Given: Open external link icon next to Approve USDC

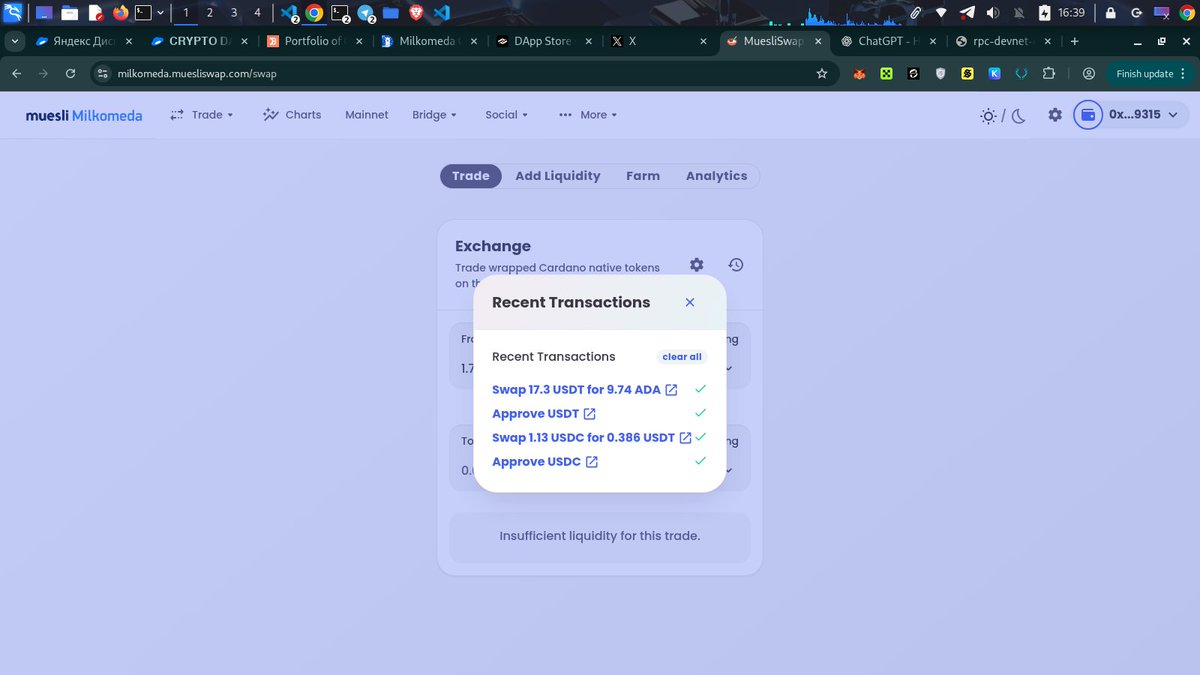Looking at the screenshot, I should pyautogui.click(x=592, y=462).
